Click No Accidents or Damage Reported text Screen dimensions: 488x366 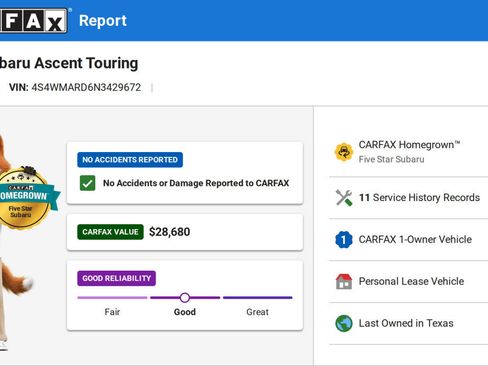pos(196,183)
